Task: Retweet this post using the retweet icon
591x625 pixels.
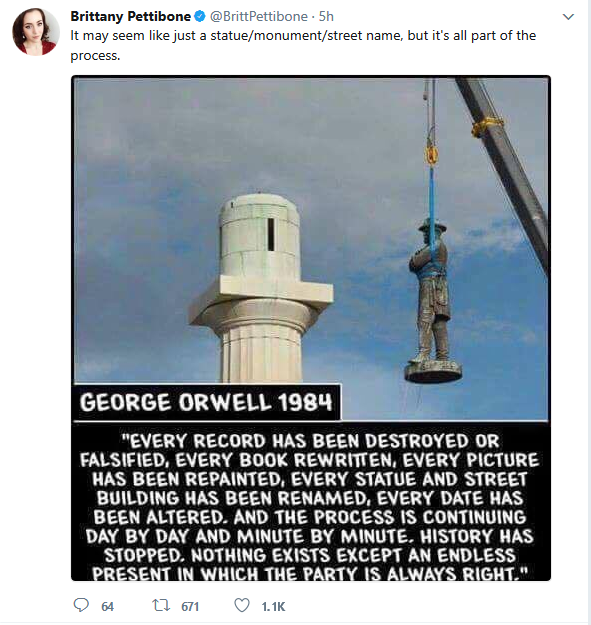Action: [161, 605]
